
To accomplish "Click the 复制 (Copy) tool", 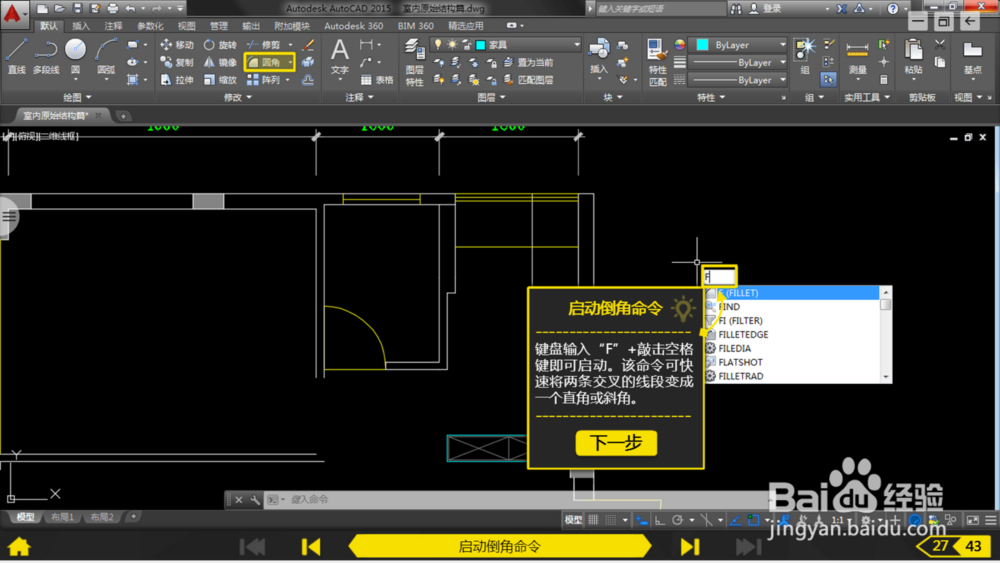I will pos(177,62).
